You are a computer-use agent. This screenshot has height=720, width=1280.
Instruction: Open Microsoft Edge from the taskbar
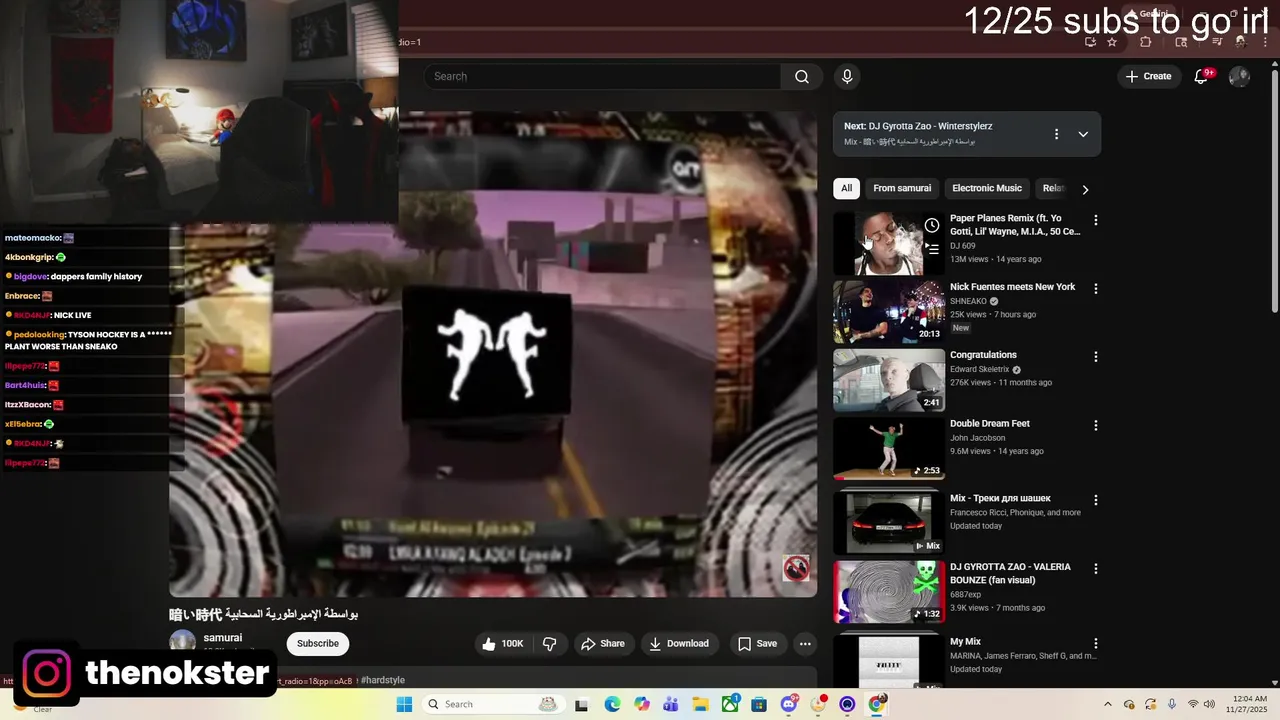pos(612,704)
